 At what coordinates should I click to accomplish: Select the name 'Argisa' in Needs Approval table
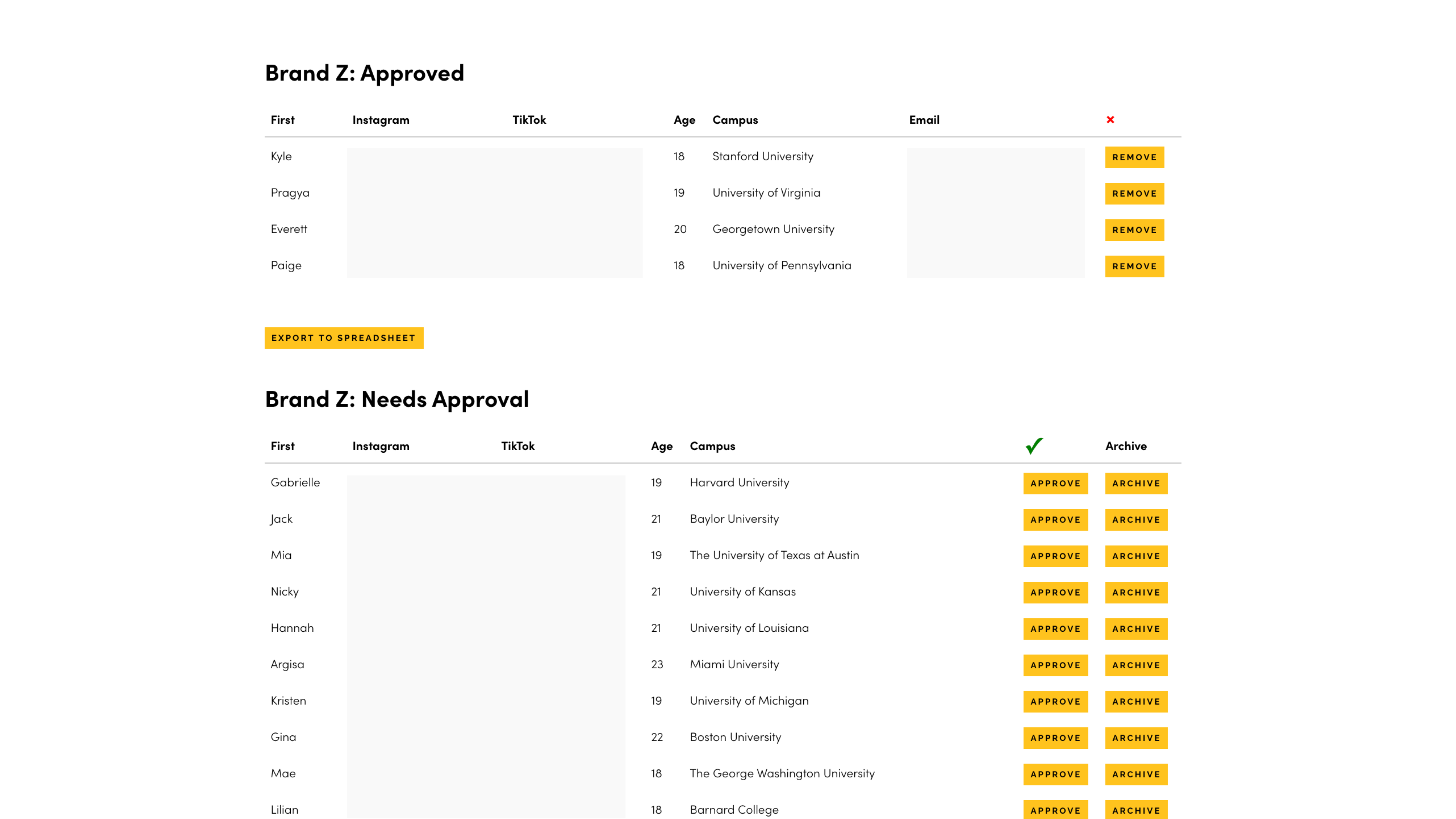(x=287, y=665)
